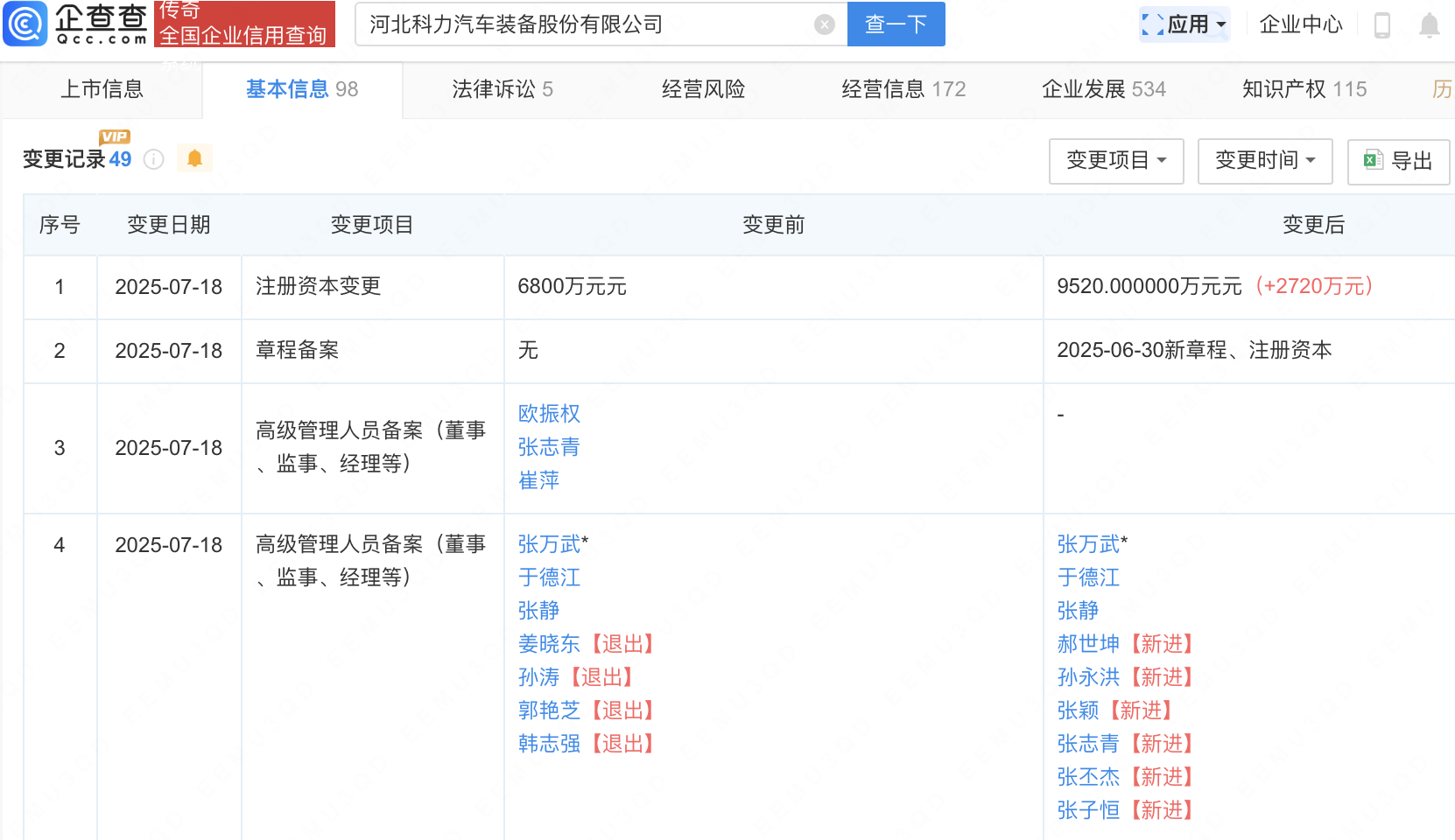Viewport: 1455px width, 840px height.
Task: Click the 变更后 column header
Action: [x=1313, y=225]
